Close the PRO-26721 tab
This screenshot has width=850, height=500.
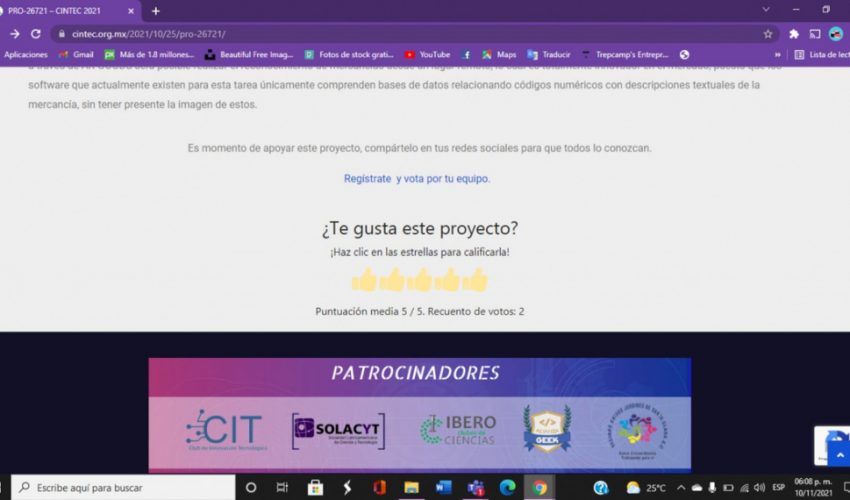pos(131,11)
